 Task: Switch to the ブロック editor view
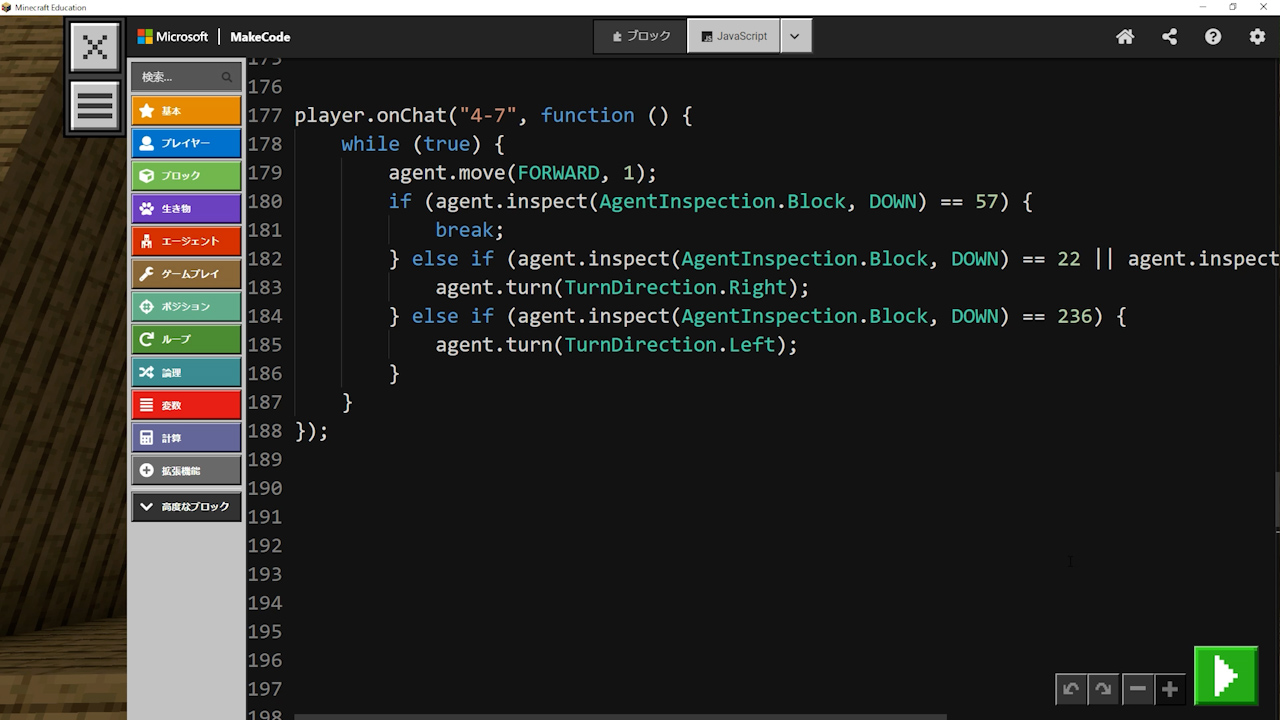pyautogui.click(x=641, y=36)
